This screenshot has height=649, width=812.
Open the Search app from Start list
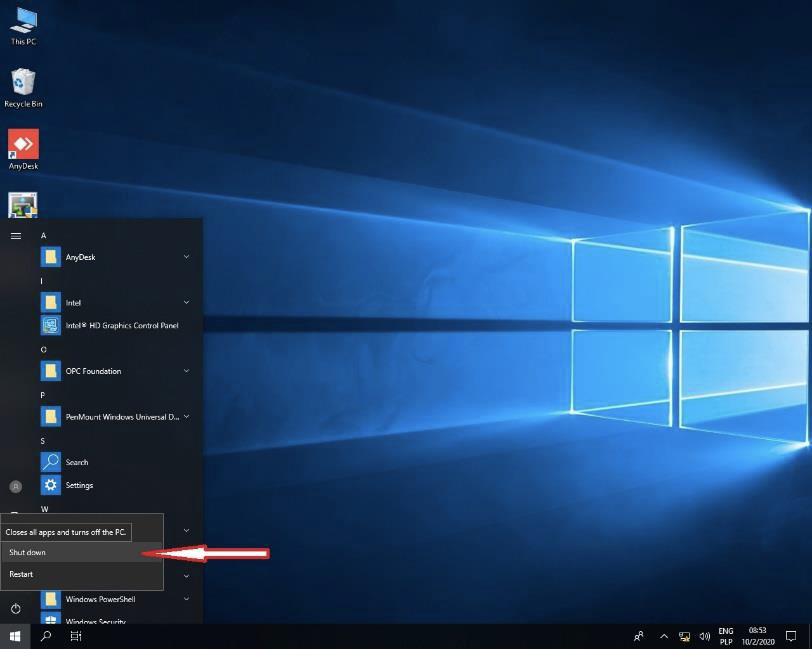(76, 462)
